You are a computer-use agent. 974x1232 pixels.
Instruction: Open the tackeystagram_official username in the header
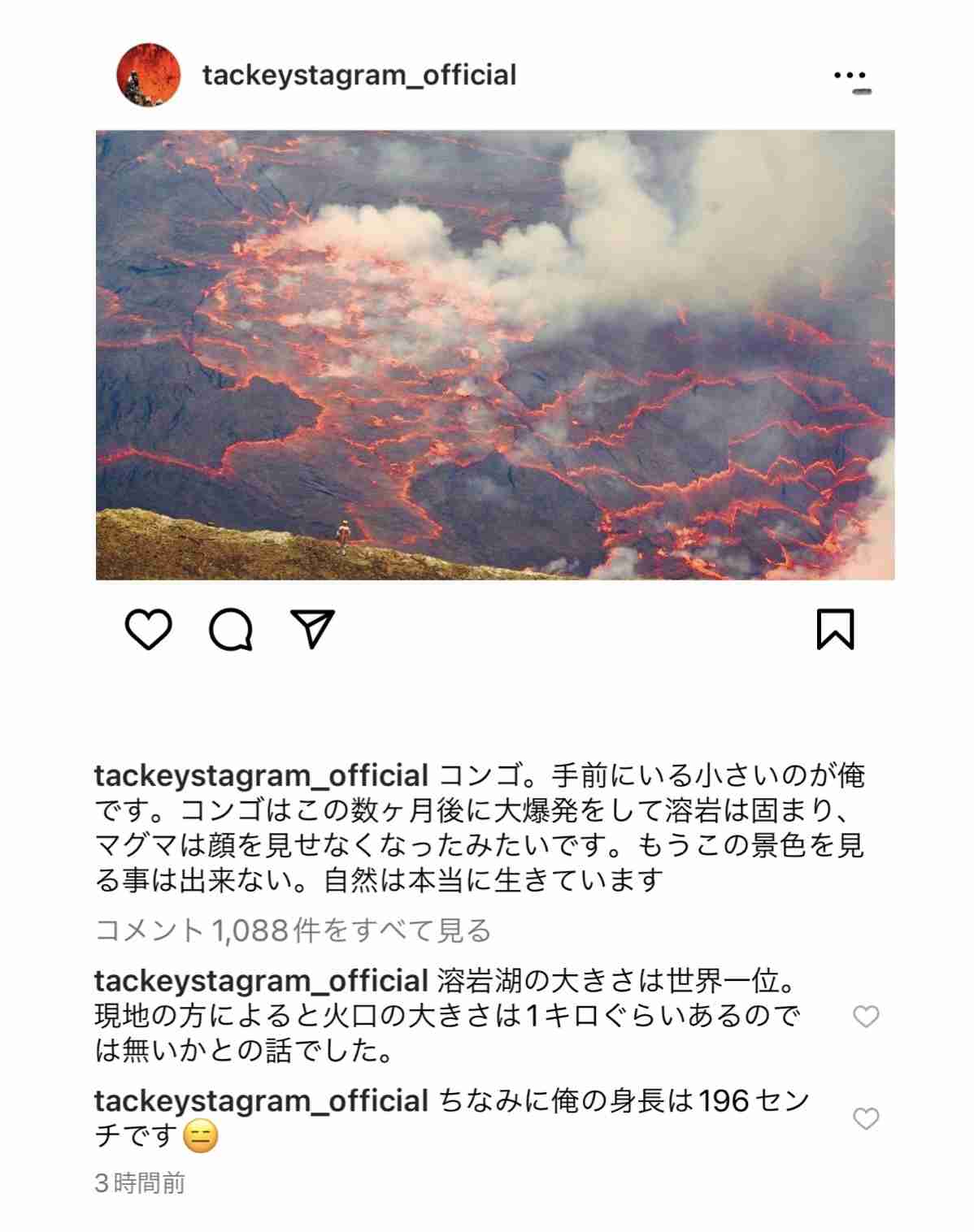click(x=359, y=75)
